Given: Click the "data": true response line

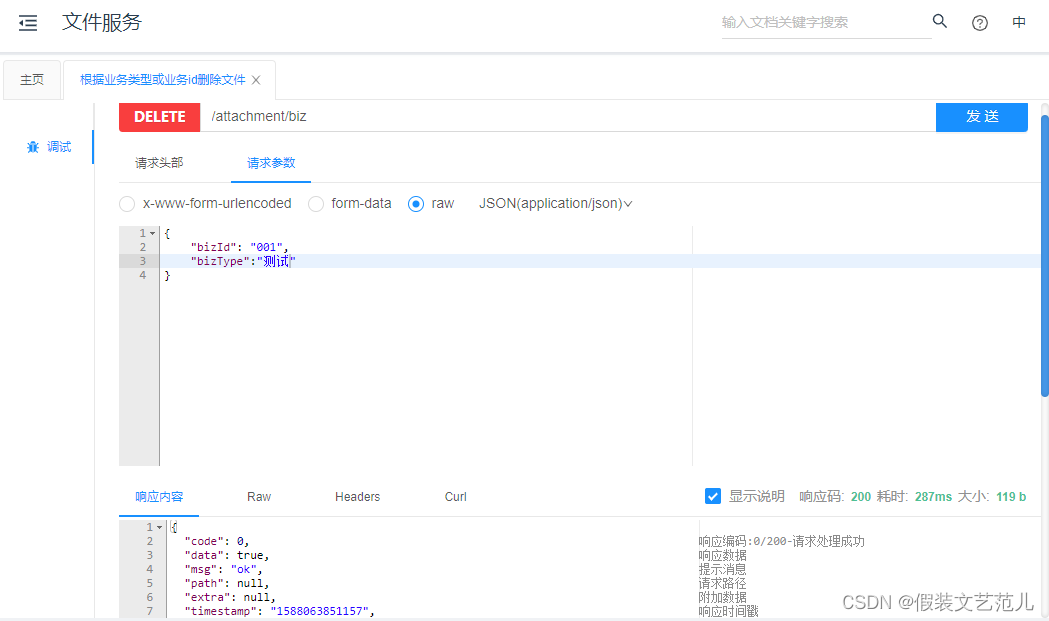Looking at the screenshot, I should (226, 555).
